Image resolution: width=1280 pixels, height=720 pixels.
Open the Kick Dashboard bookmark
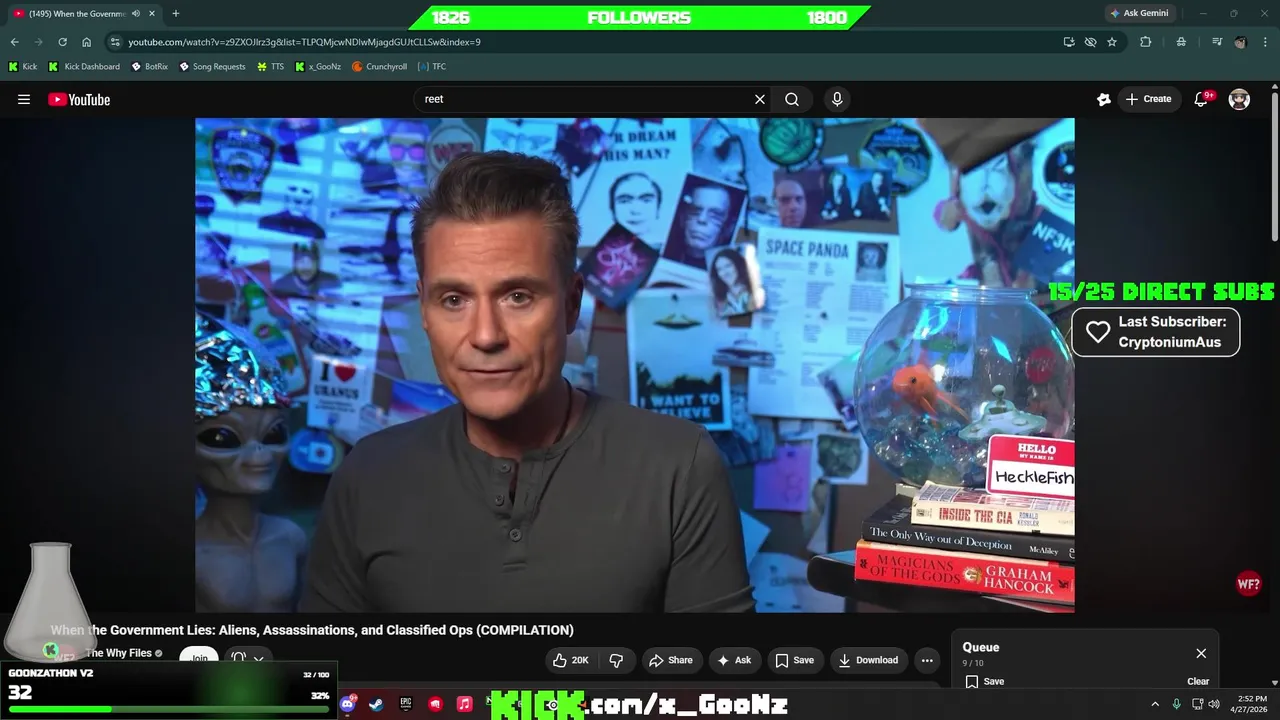[x=84, y=66]
